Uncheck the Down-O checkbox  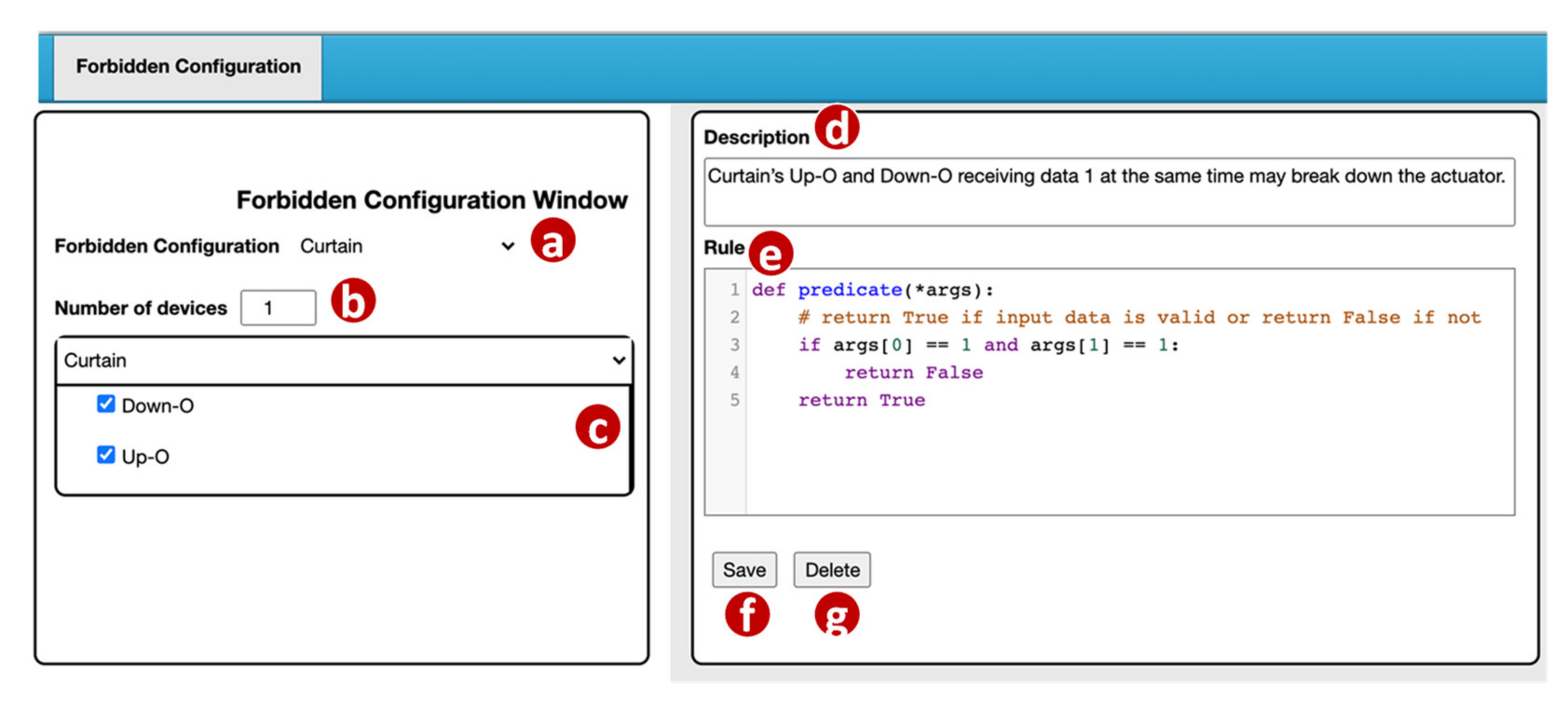[x=106, y=404]
